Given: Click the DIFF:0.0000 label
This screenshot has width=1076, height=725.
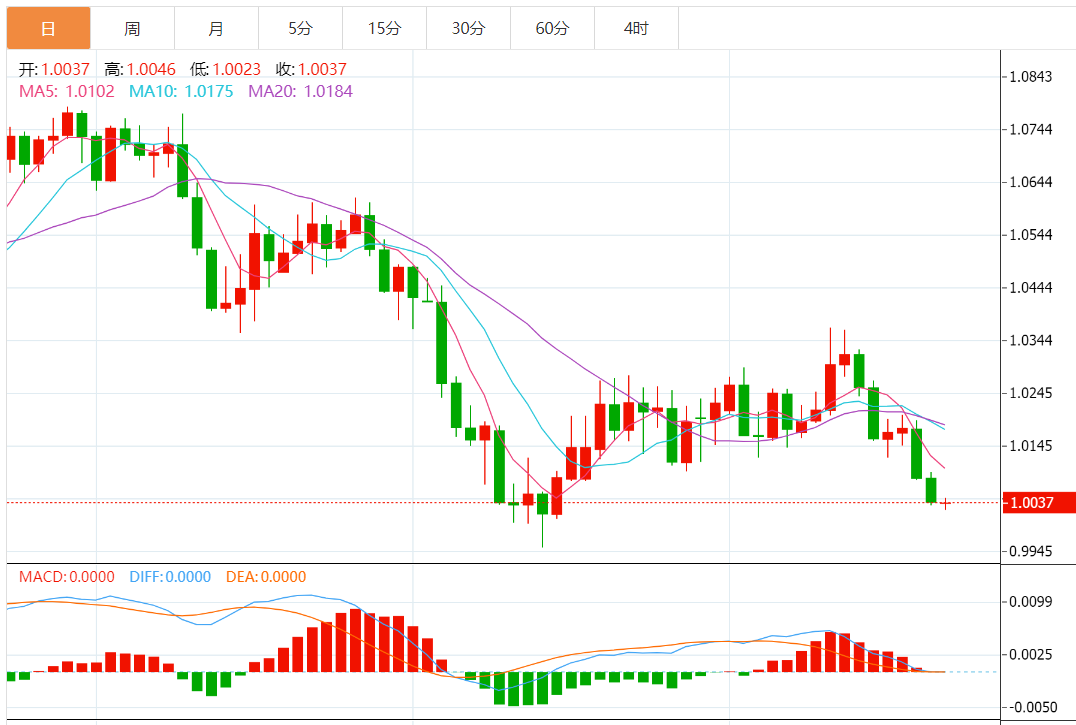Looking at the screenshot, I should [170, 577].
